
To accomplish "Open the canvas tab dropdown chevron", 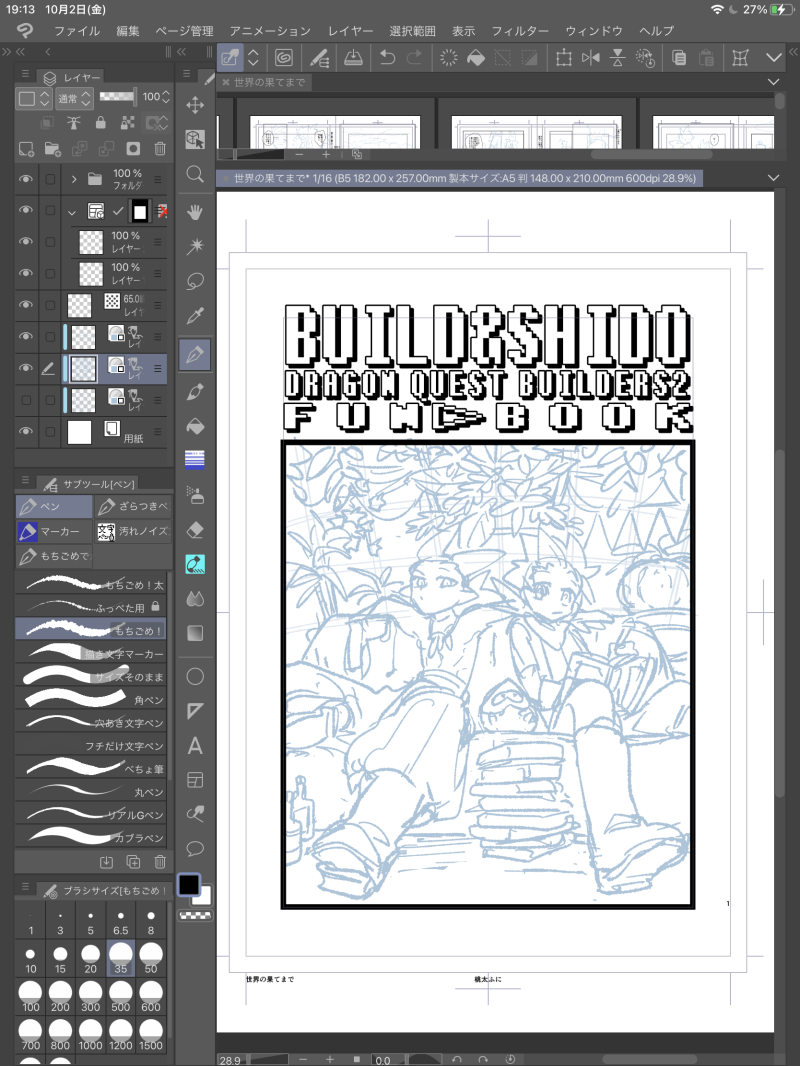I will pos(773,177).
